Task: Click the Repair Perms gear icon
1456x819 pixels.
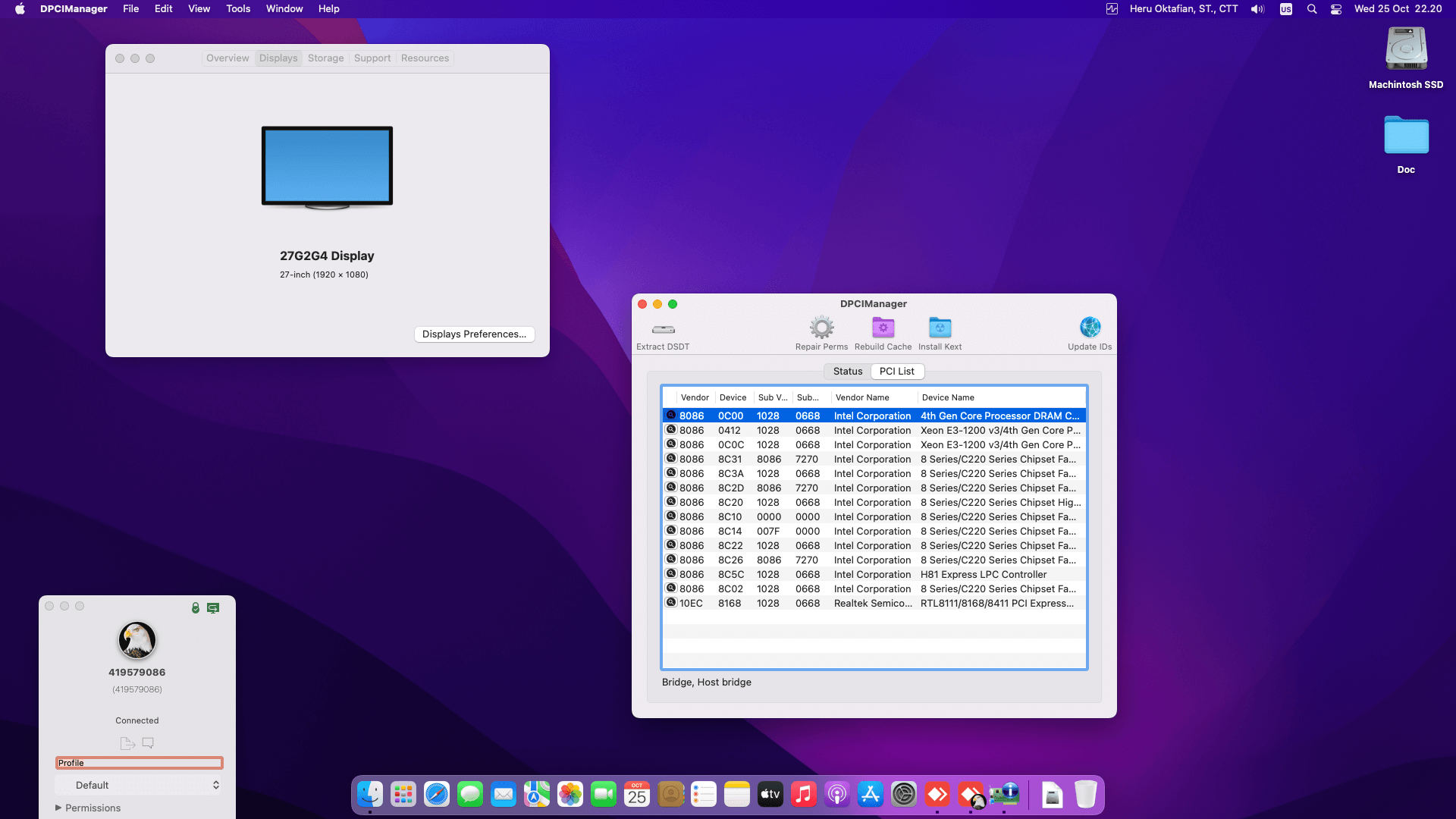Action: 821,328
